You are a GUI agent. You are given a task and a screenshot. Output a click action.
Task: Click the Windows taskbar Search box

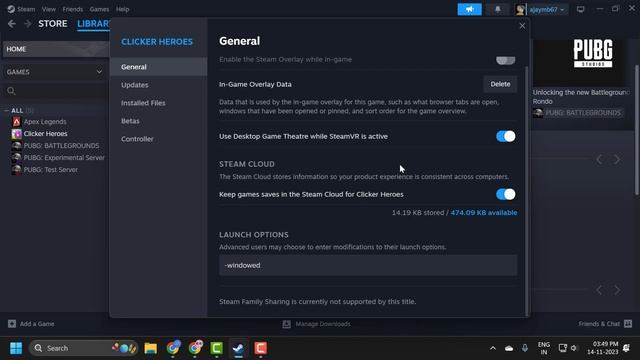pyautogui.click(x=83, y=348)
